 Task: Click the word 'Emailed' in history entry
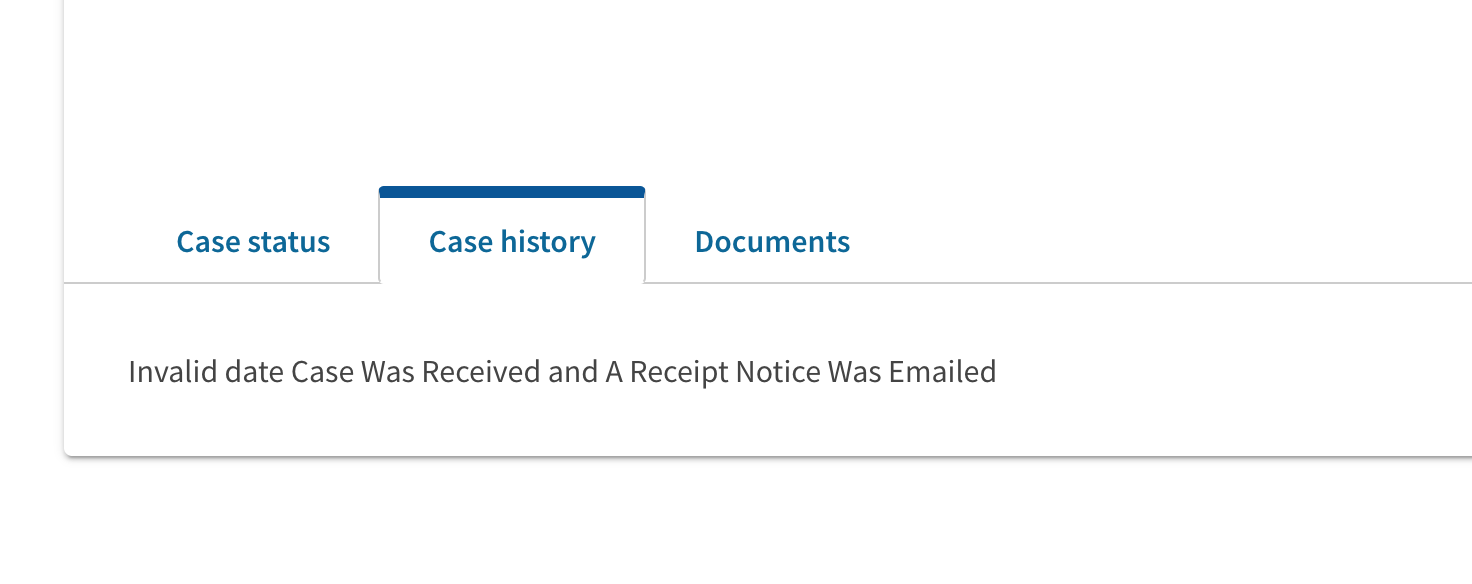coord(942,372)
